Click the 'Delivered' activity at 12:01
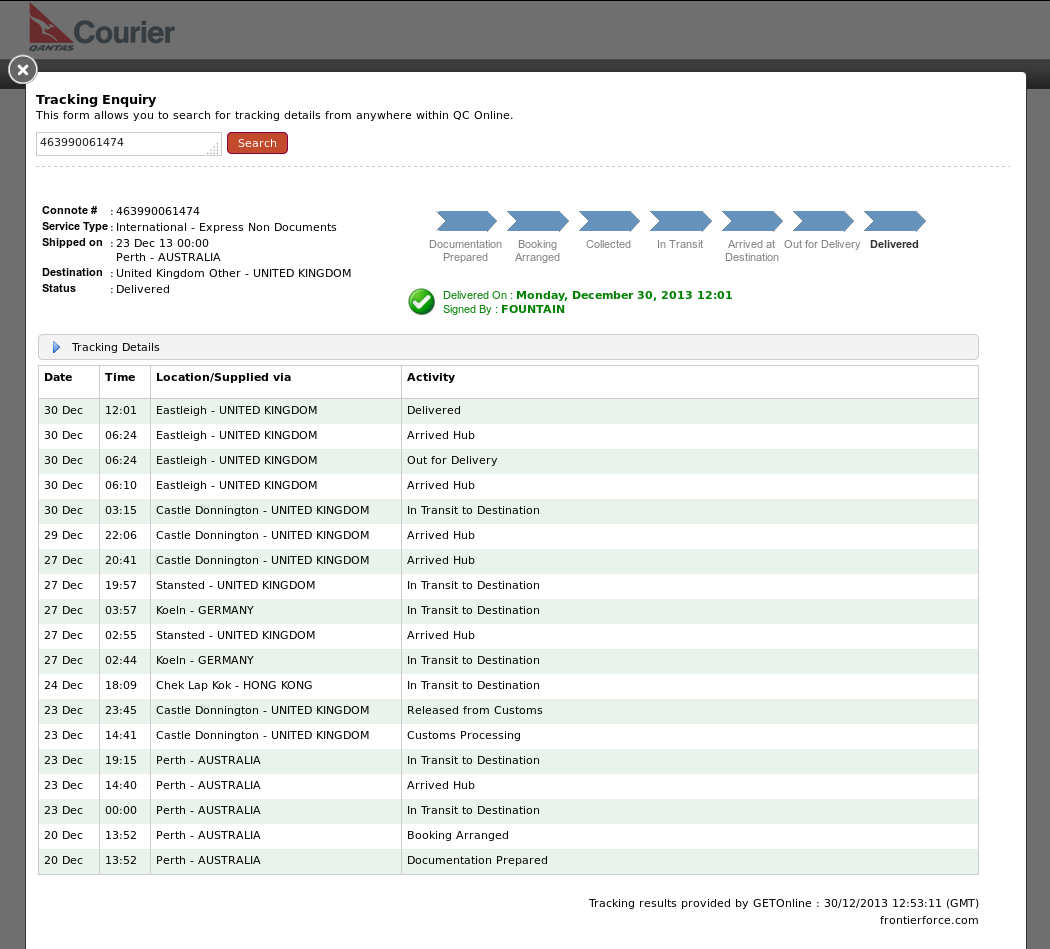 [434, 410]
